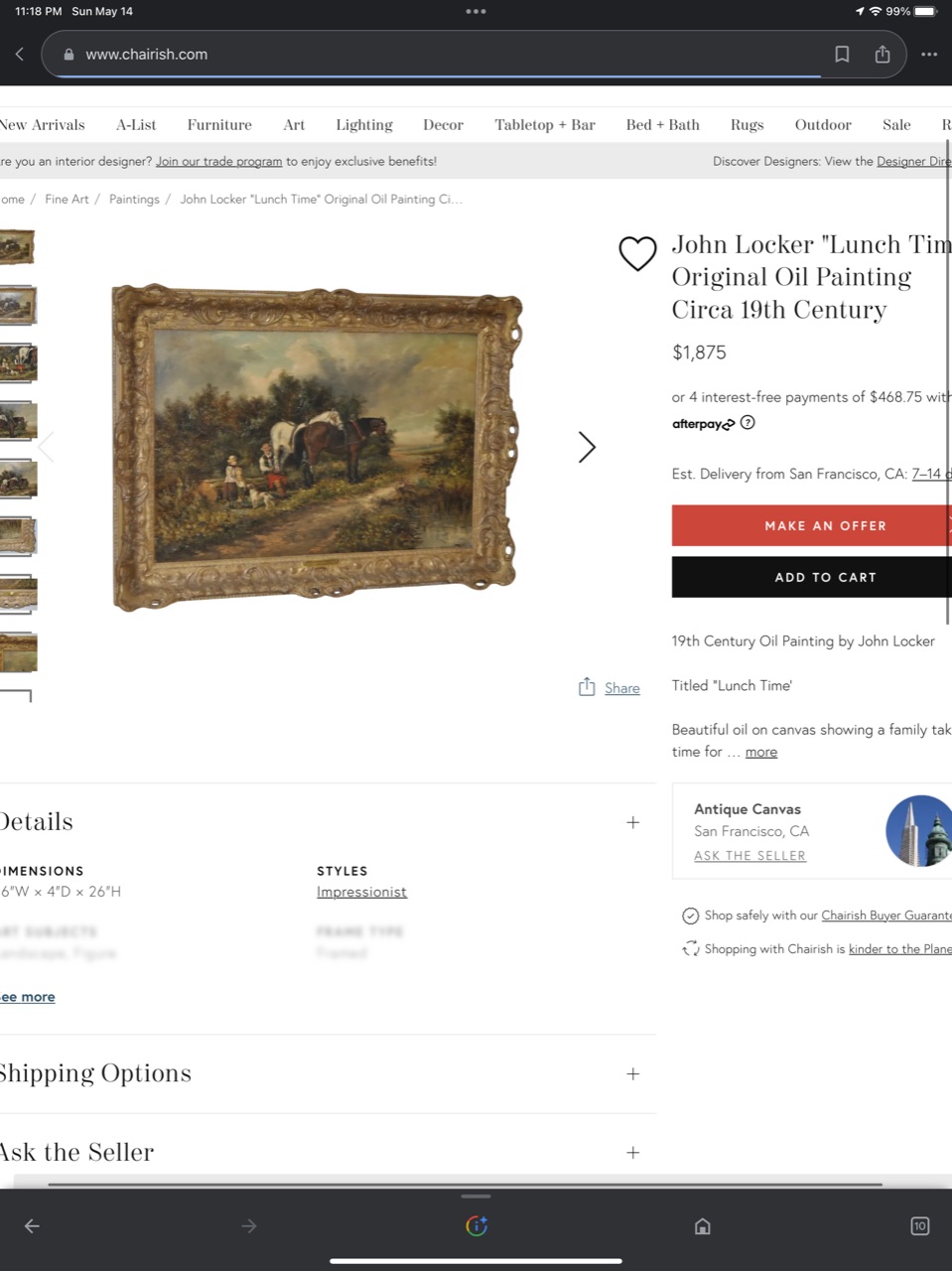Expand the Shipping Options section
The image size is (952, 1271).
(x=633, y=1073)
